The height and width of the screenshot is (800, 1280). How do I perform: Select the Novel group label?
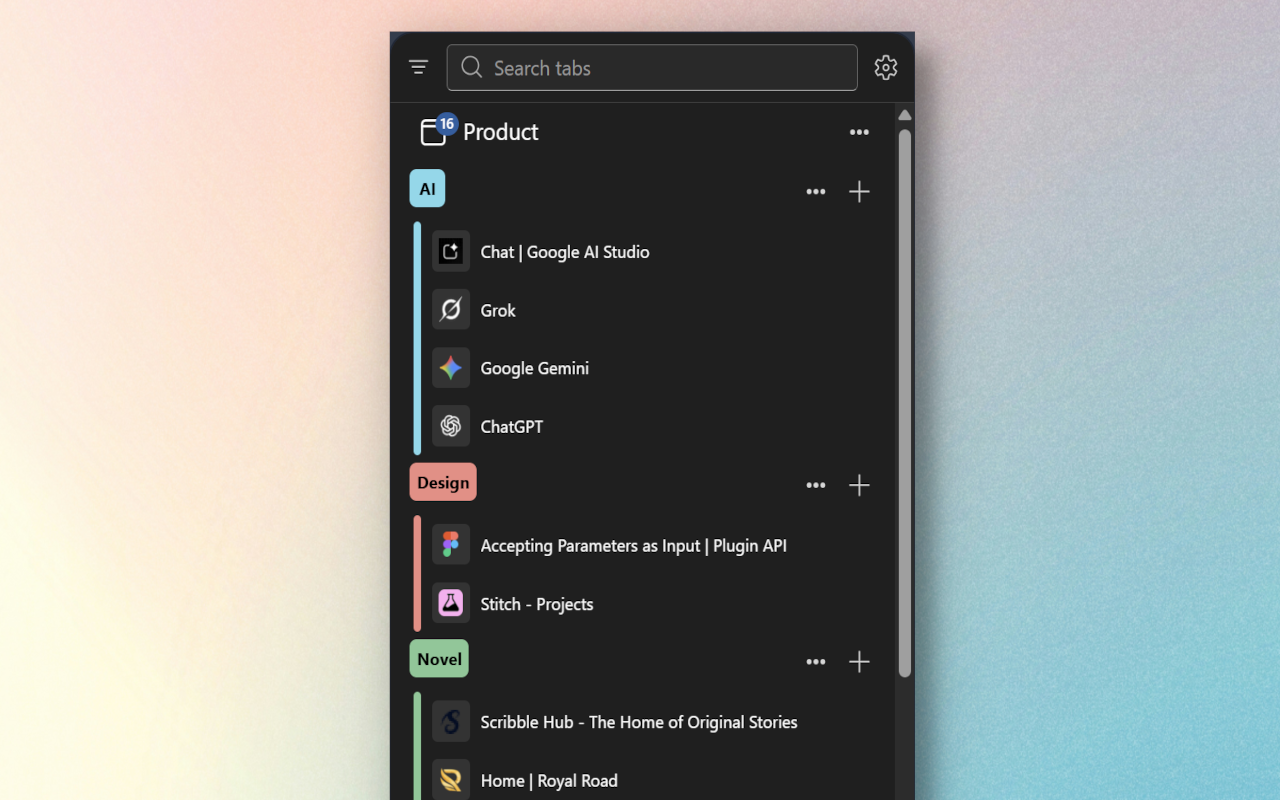[x=439, y=658]
